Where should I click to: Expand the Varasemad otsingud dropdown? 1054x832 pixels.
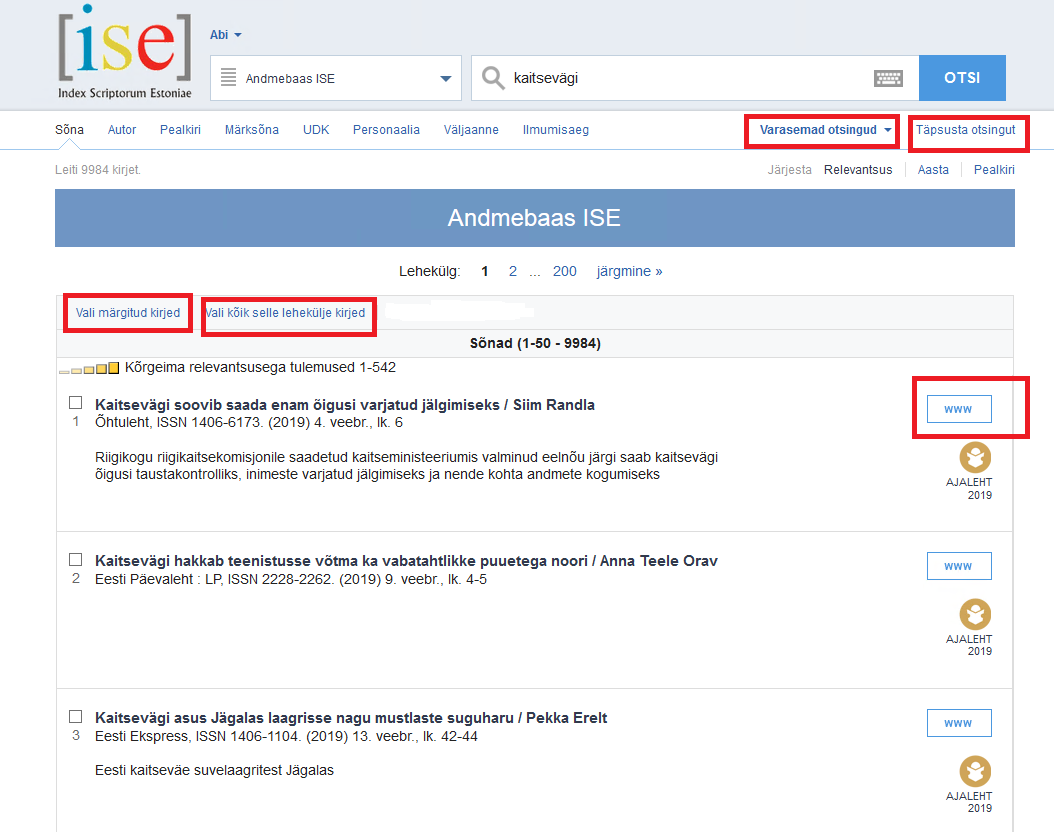pos(825,130)
